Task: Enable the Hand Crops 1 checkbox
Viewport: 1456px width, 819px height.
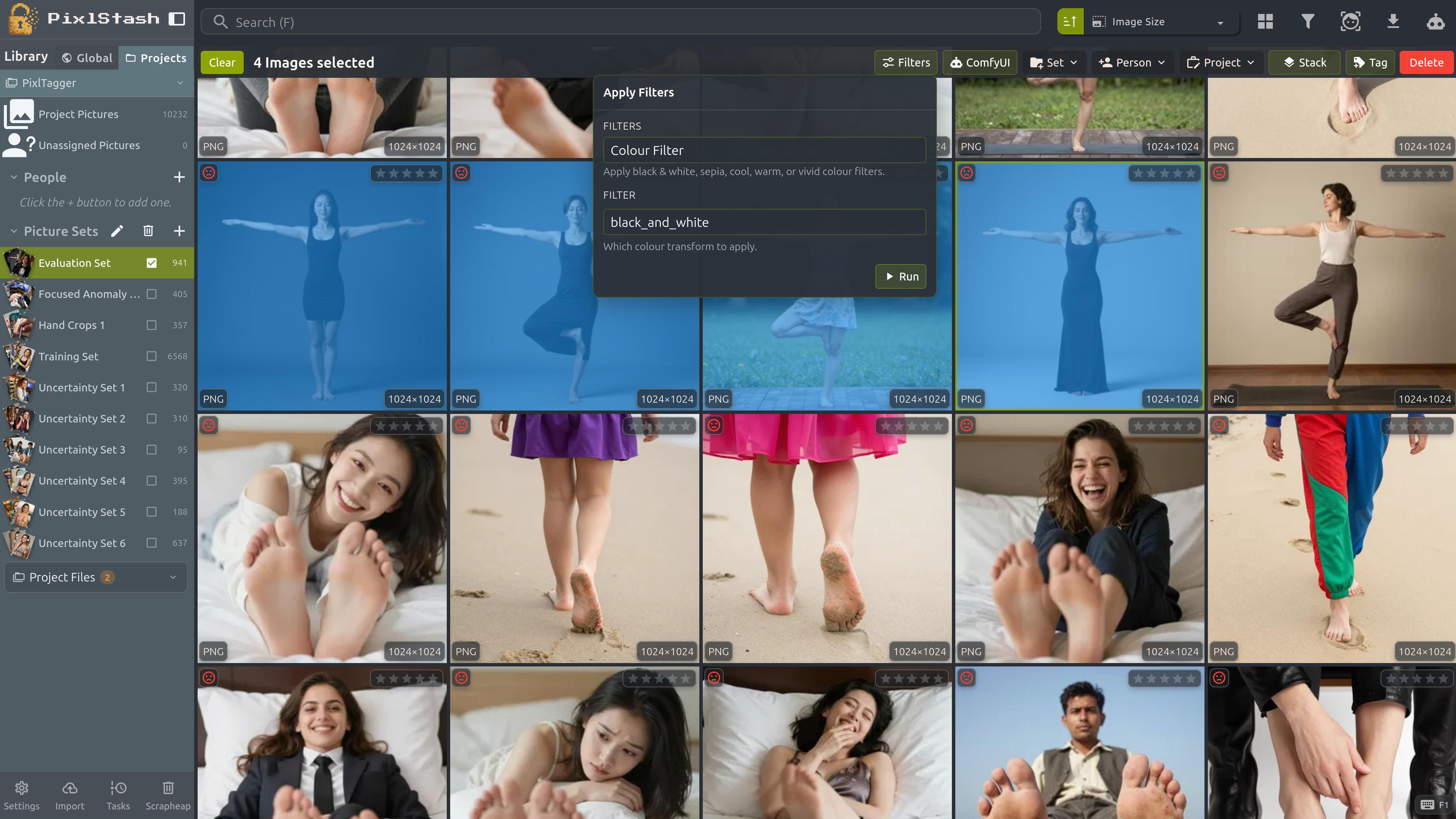Action: coord(152,325)
